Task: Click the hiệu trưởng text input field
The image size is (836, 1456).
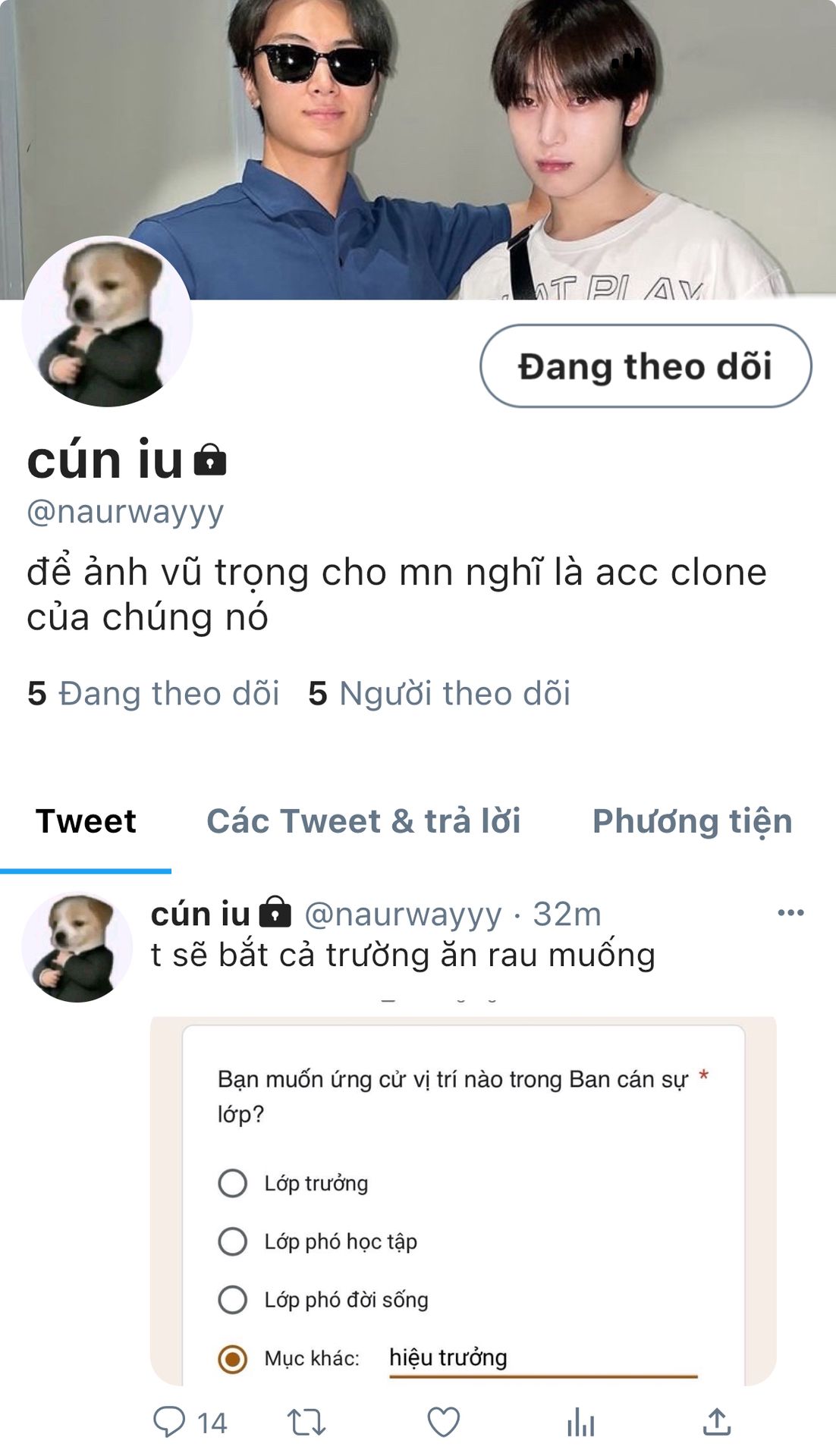Action: (x=543, y=1359)
